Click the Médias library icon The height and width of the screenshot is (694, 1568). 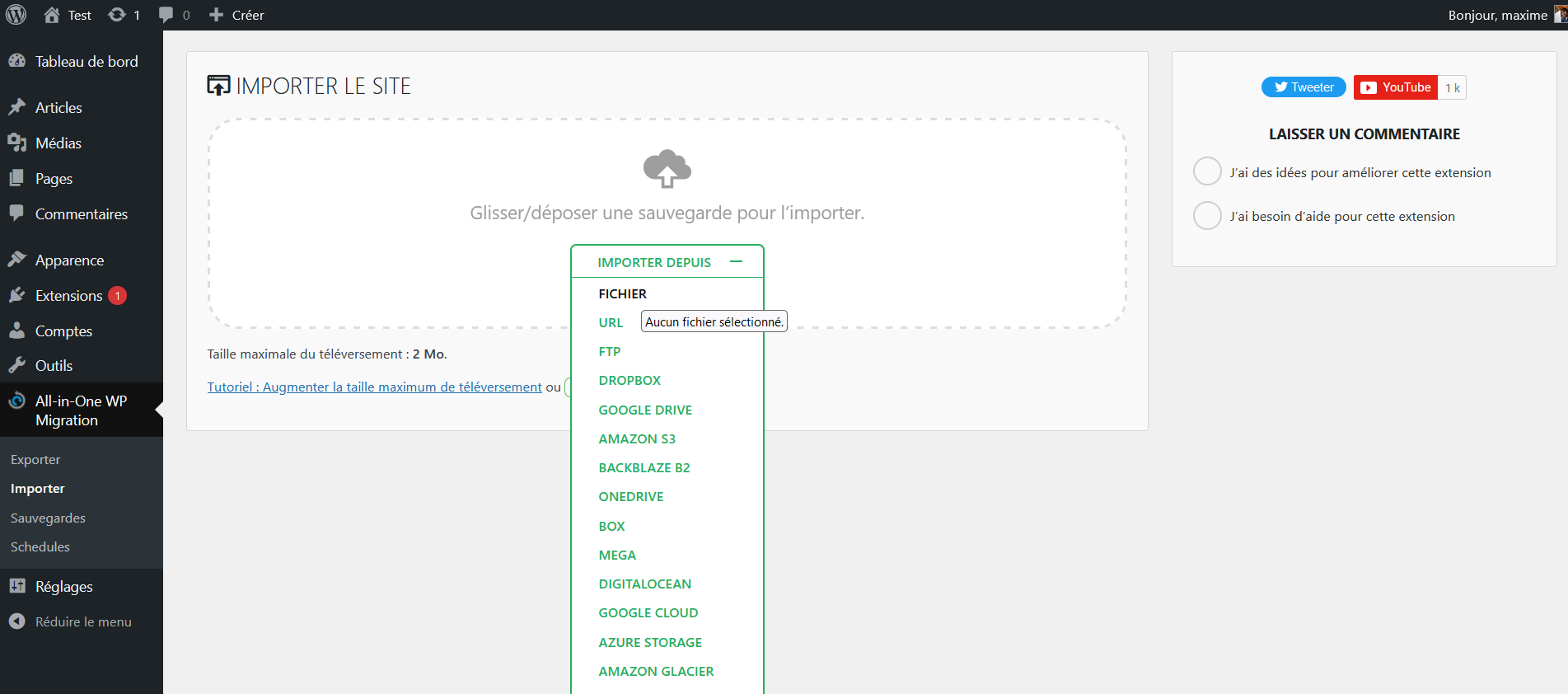click(16, 143)
